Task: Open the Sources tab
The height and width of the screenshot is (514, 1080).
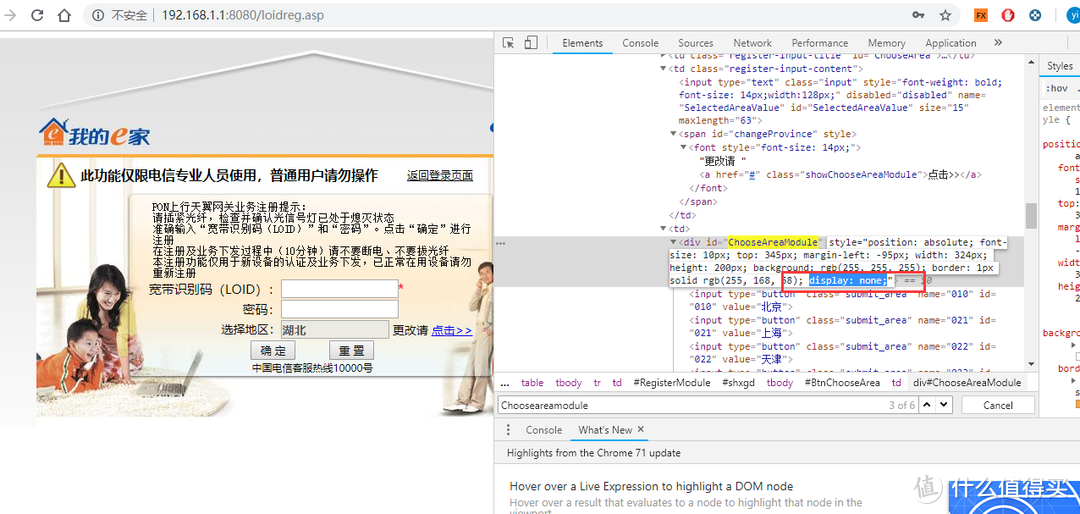Action: (x=696, y=43)
